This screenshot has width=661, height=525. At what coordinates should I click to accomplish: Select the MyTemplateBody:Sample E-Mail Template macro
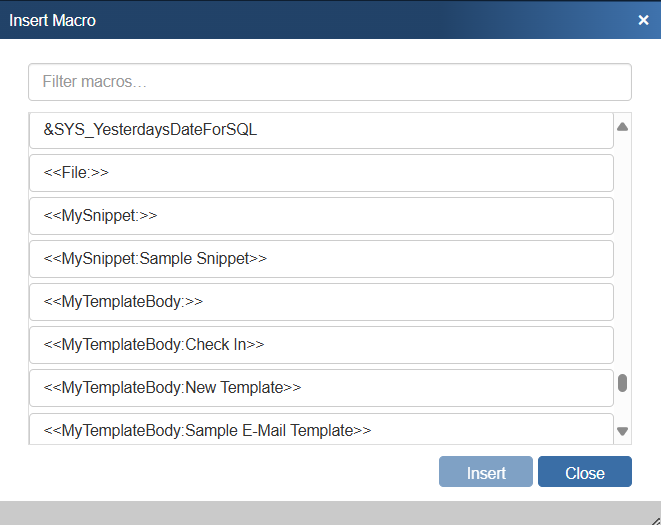click(321, 430)
